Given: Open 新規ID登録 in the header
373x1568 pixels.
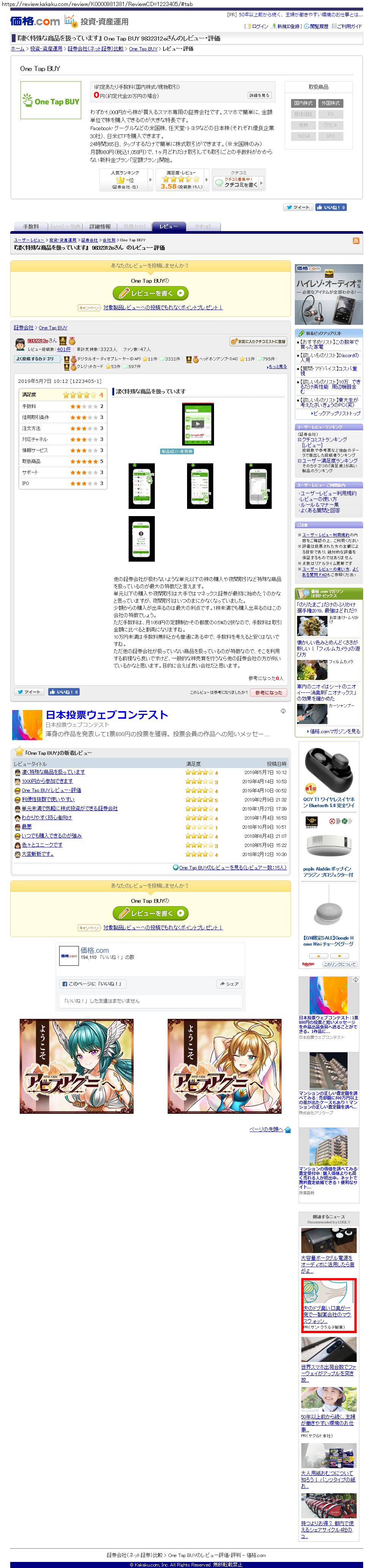Looking at the screenshot, I should click(x=288, y=27).
